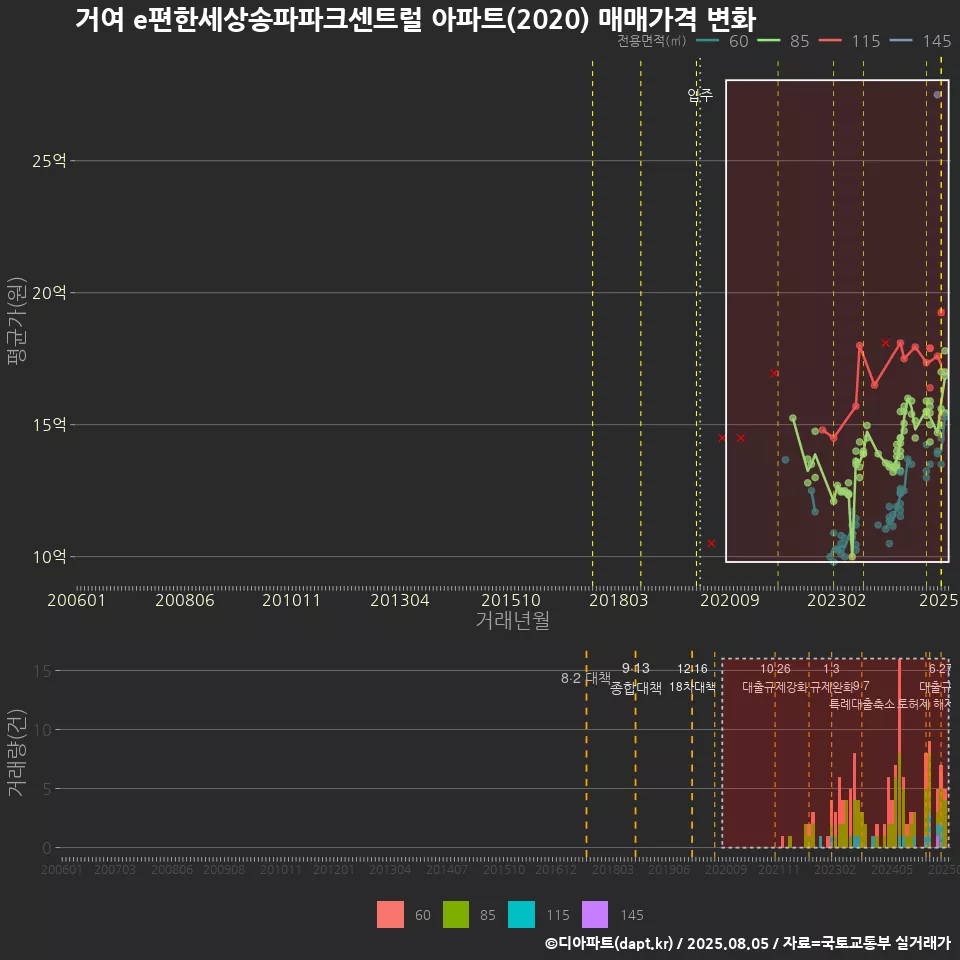Click the chart title 매매가격 변화
960x960 pixels.
(677, 20)
